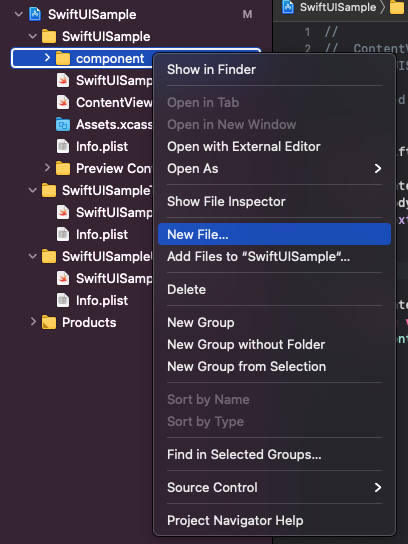The width and height of the screenshot is (408, 544).
Task: Select Delete in the context menu
Action: tap(274, 289)
